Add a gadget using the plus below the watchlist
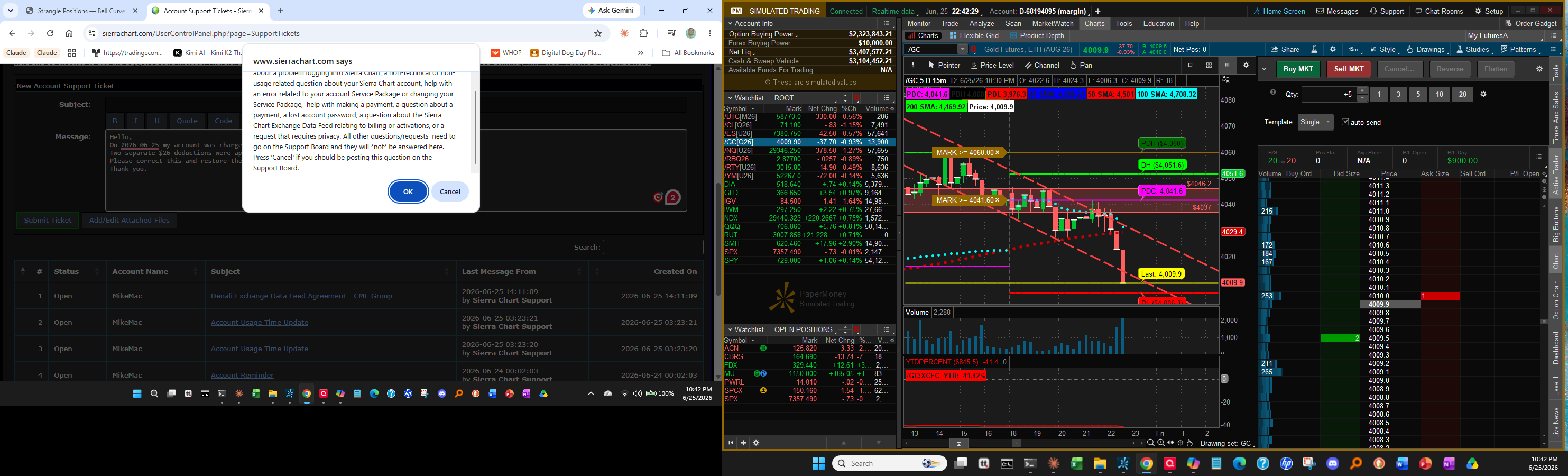Screen dimensions: 1568x476 (743, 443)
